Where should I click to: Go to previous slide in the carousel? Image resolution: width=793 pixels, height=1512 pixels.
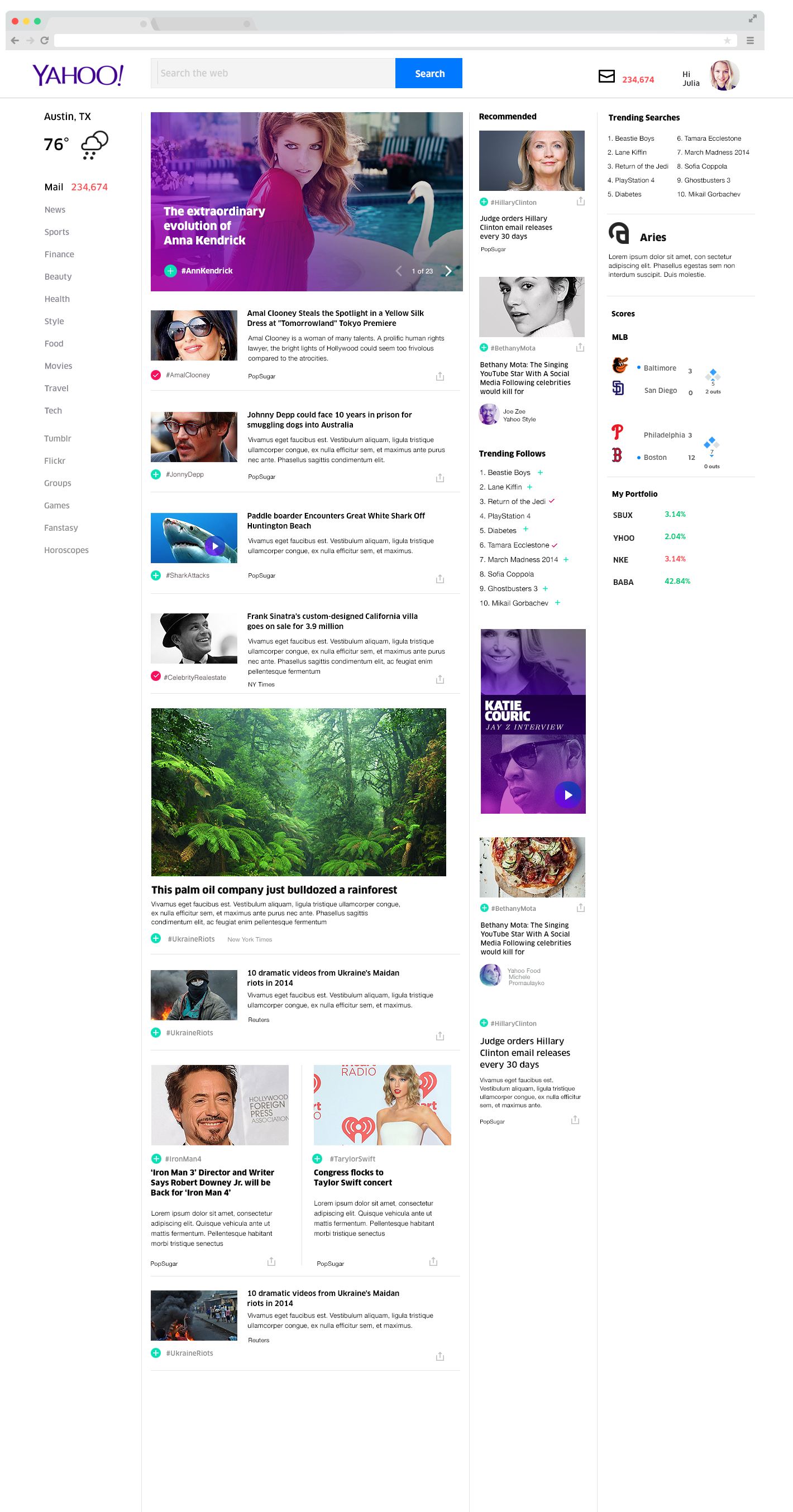(399, 271)
